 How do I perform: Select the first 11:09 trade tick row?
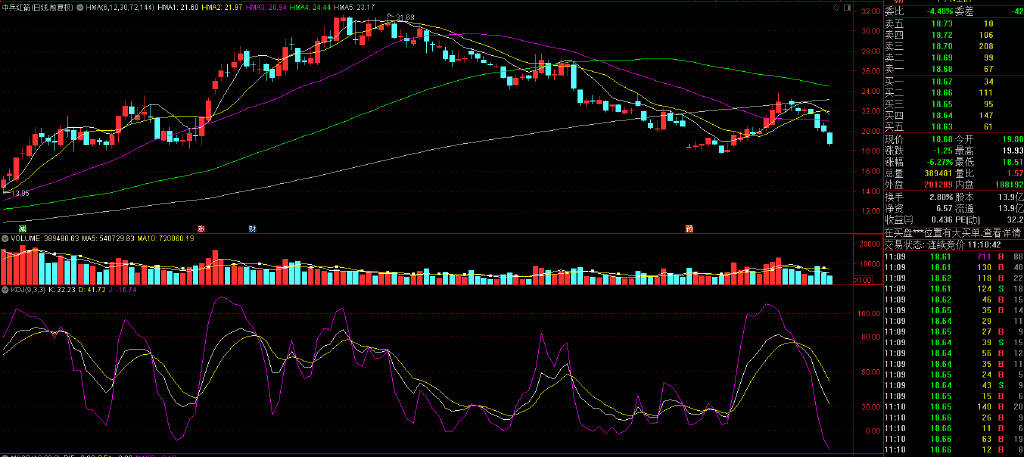(954, 257)
